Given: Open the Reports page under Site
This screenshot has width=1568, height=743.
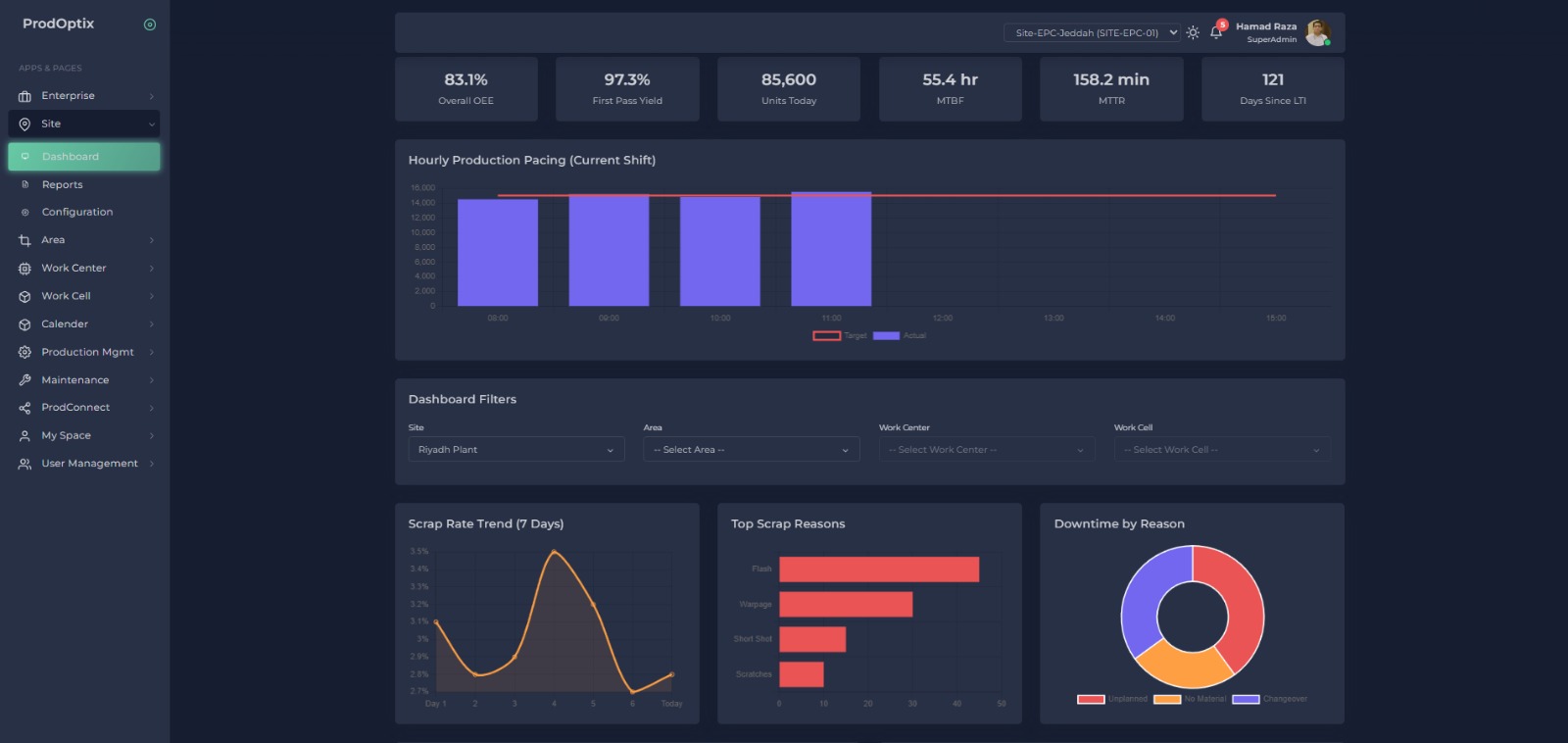Looking at the screenshot, I should 63,185.
